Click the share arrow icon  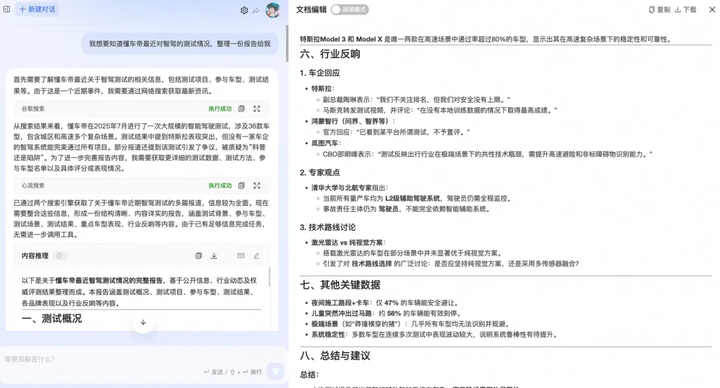(x=256, y=10)
